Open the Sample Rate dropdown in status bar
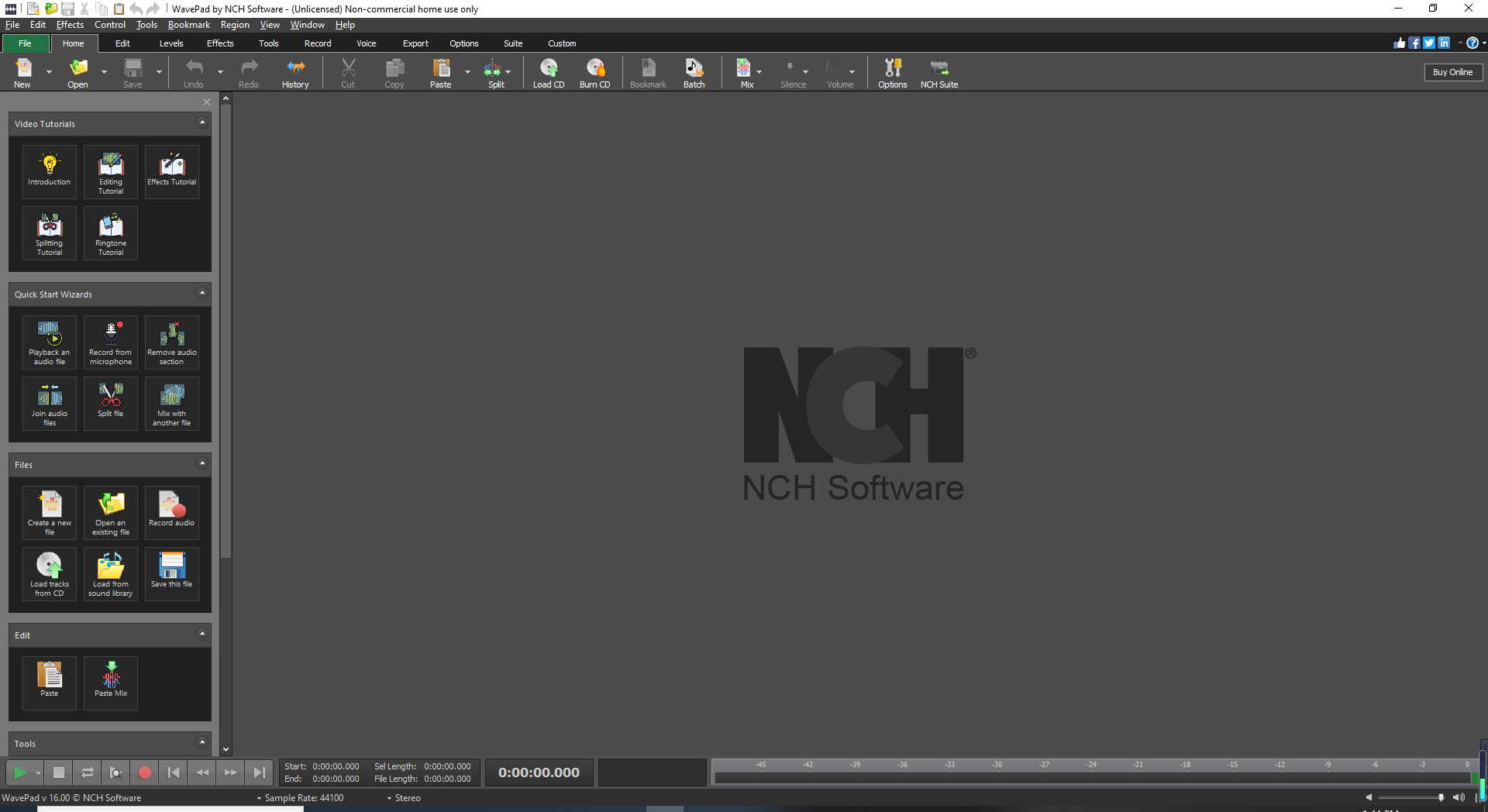This screenshot has width=1488, height=812. click(x=300, y=798)
